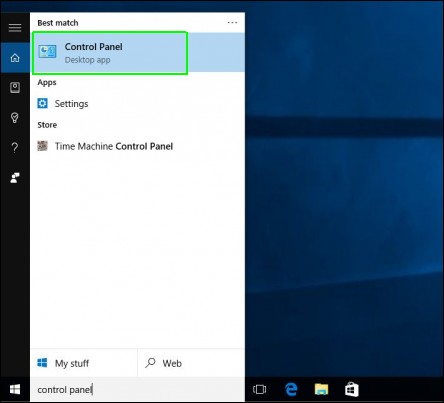
Task: Open the Feedback person icon
Action: pos(15,178)
